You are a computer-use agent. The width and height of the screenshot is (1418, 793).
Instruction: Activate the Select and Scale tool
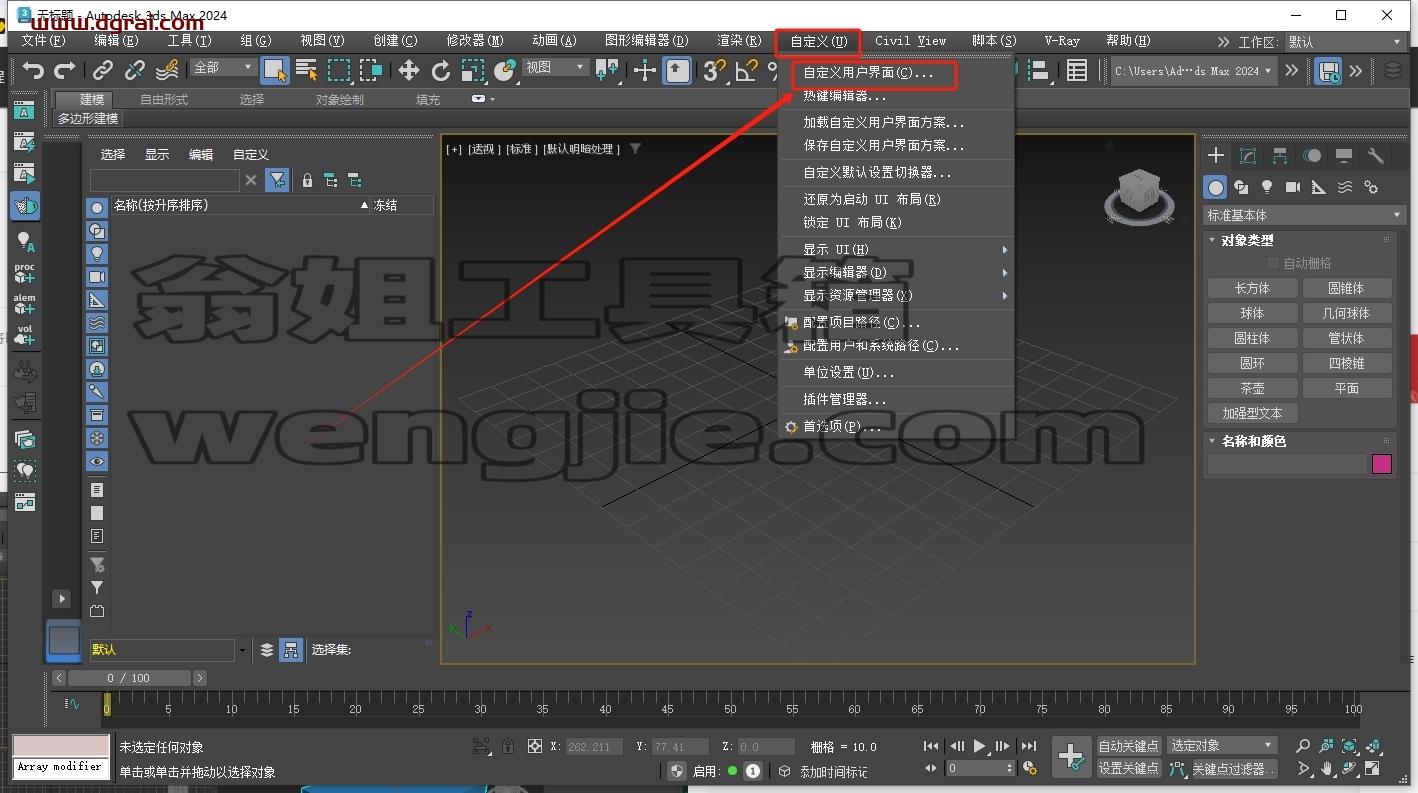pos(473,70)
